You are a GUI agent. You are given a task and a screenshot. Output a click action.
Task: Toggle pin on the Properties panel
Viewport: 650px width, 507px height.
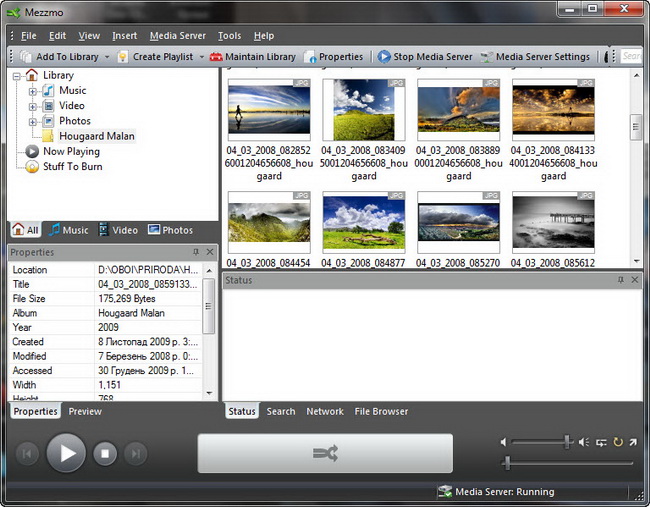coord(196,253)
